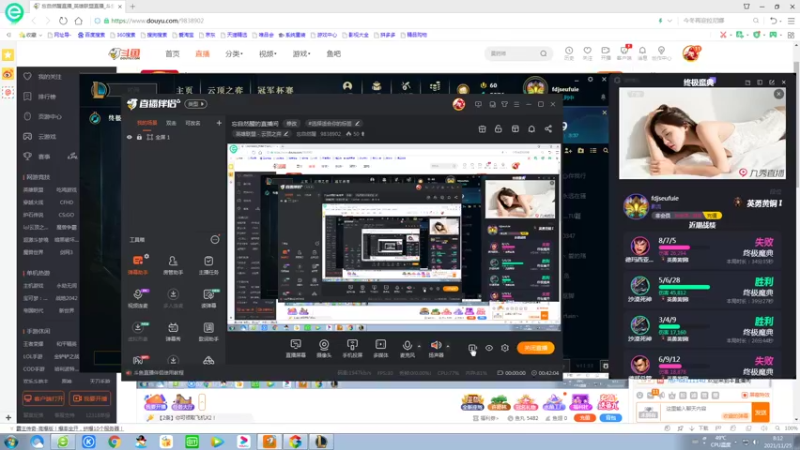Click the orange start broadcast button
Screen dimensions: 800x450
pos(535,348)
